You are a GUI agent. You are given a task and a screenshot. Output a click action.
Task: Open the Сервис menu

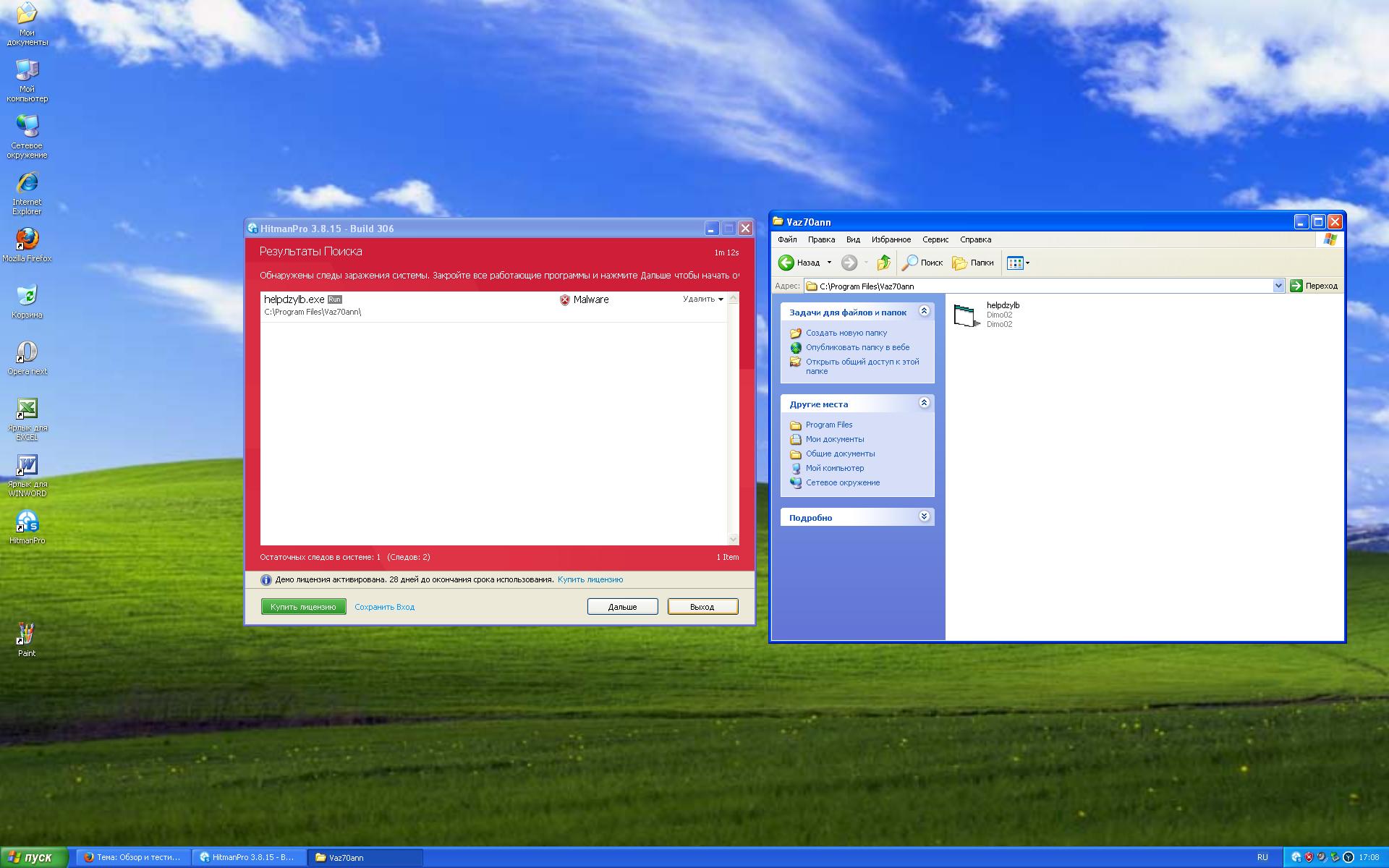click(x=935, y=239)
